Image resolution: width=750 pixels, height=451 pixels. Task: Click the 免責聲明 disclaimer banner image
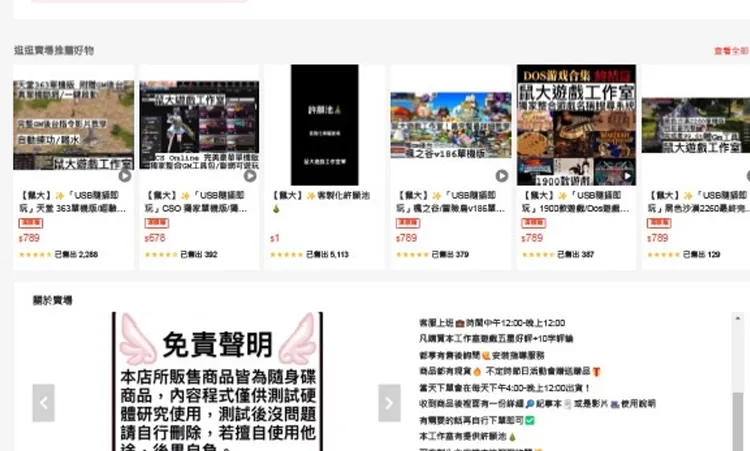point(218,381)
